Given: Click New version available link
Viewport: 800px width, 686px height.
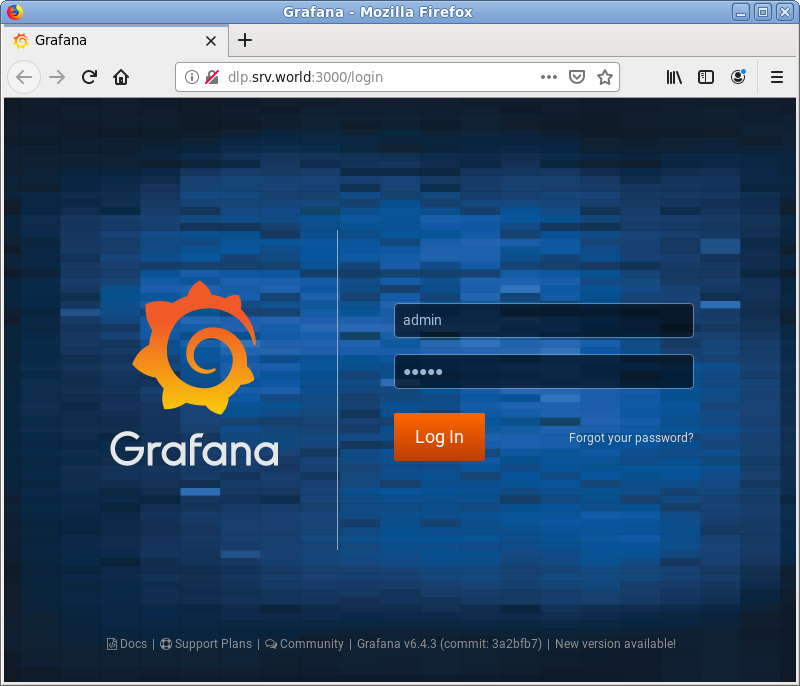Looking at the screenshot, I should click(x=615, y=644).
